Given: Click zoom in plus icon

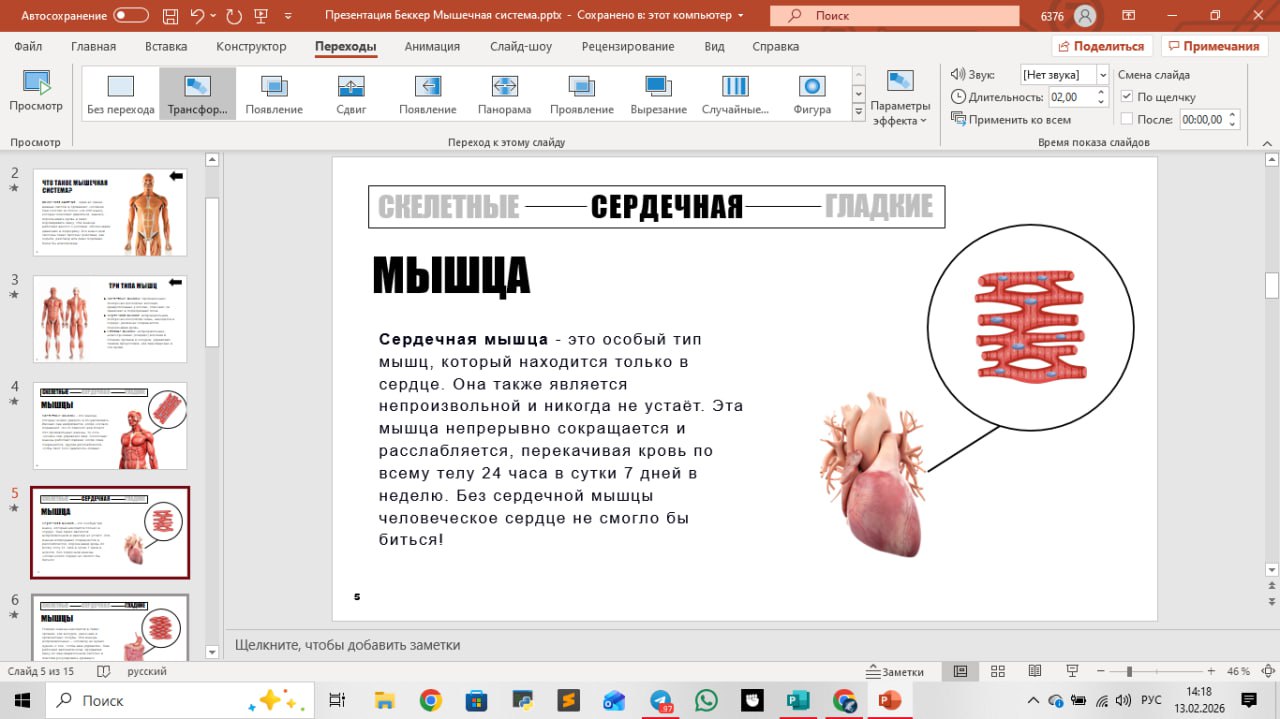Looking at the screenshot, I should click(x=1211, y=671).
